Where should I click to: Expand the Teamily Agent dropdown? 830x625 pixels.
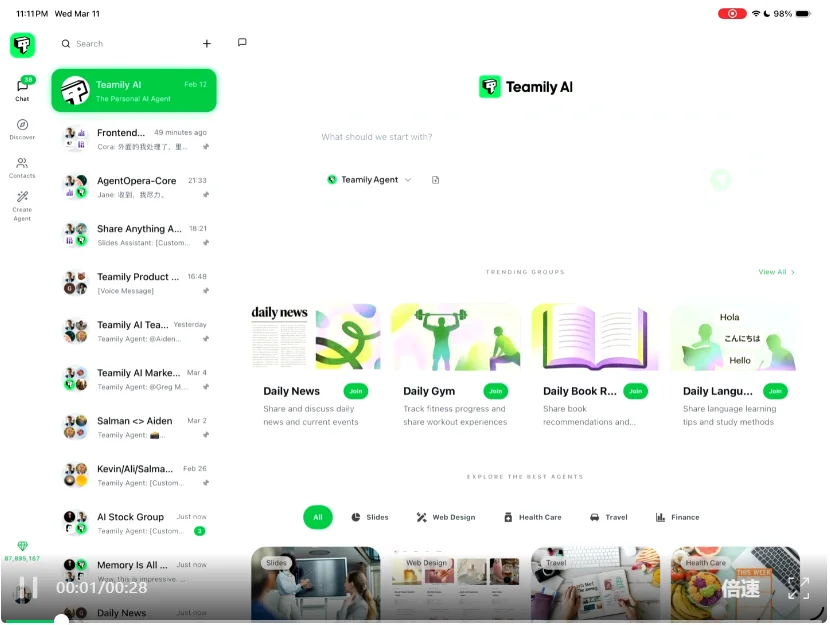pos(370,180)
